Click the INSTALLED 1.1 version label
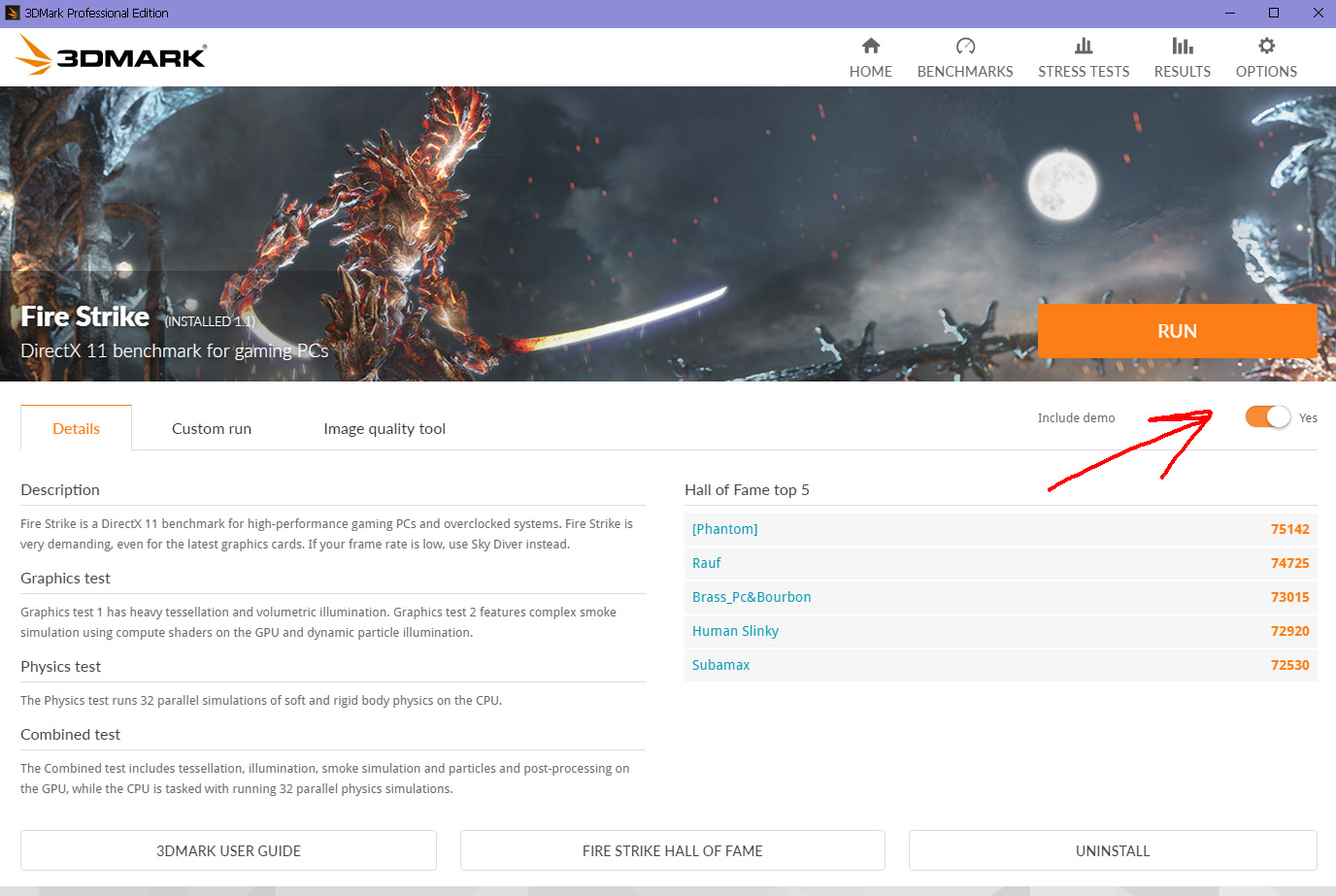The height and width of the screenshot is (896, 1336). click(x=210, y=321)
